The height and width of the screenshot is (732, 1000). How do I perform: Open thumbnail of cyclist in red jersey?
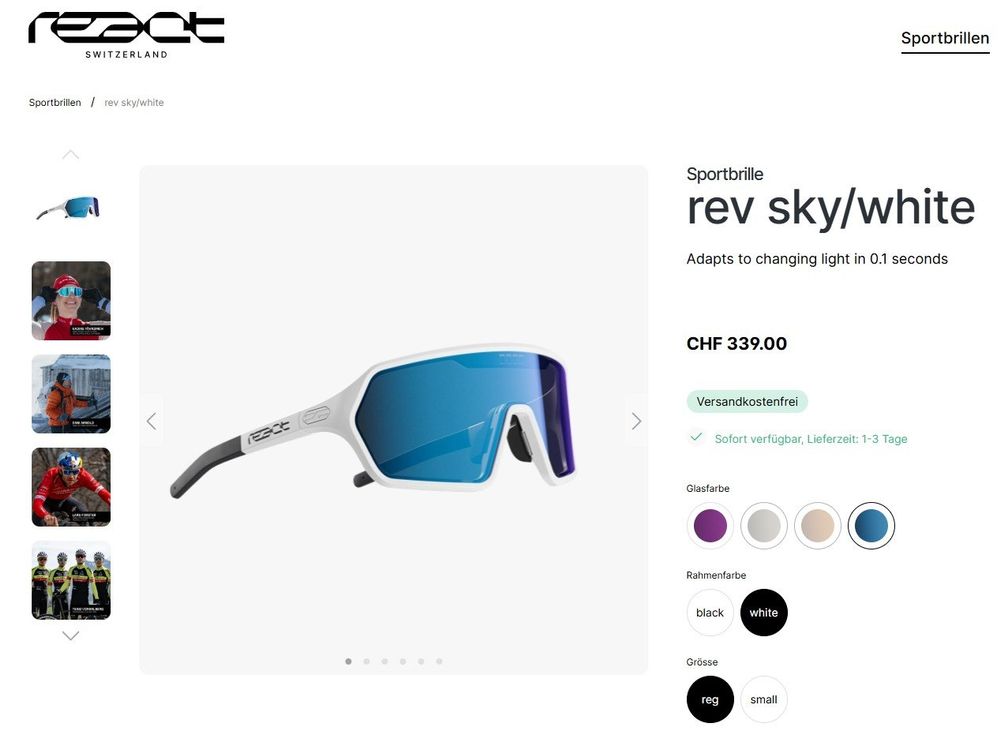point(71,487)
